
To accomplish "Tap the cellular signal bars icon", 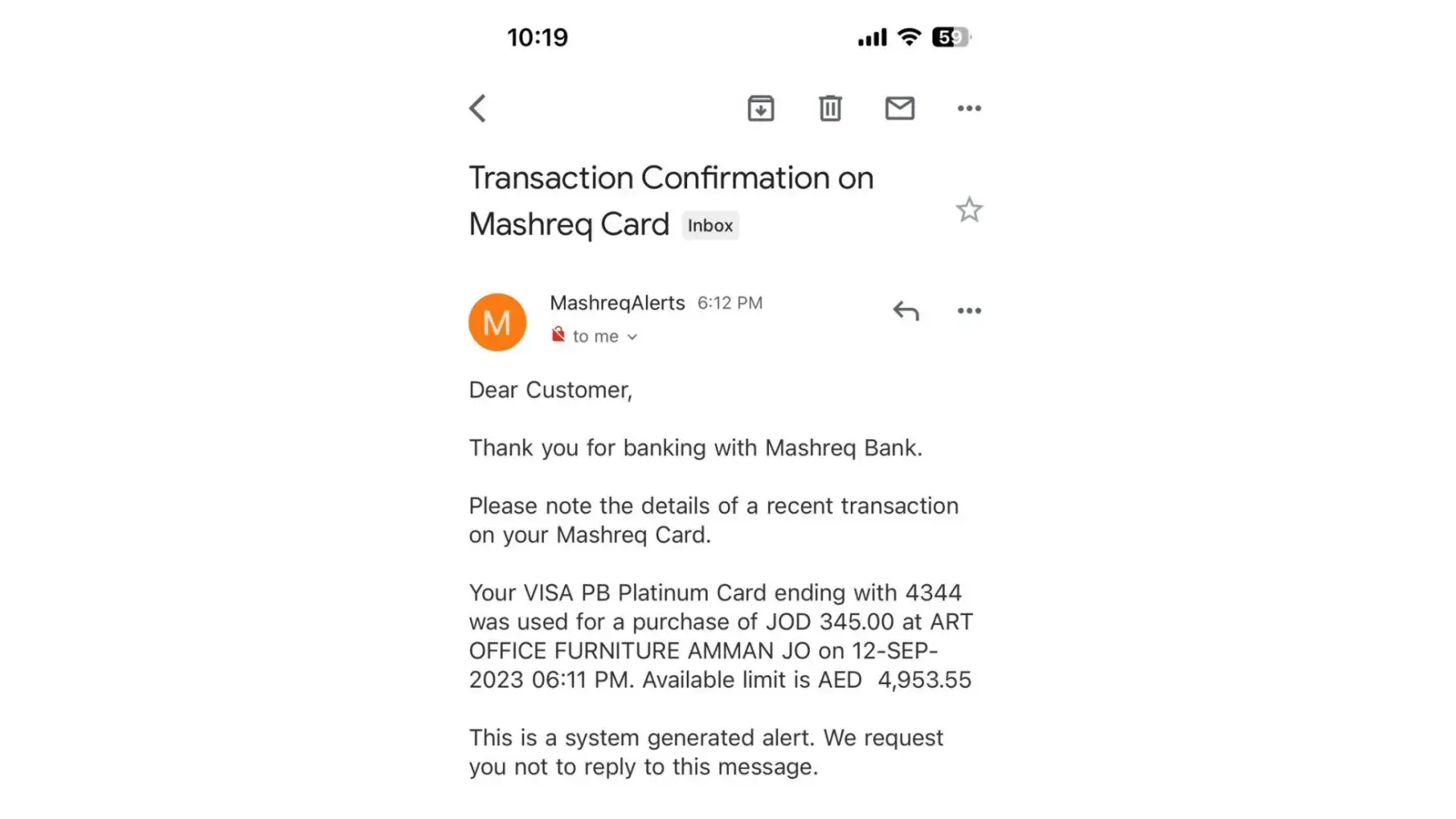I will [872, 37].
